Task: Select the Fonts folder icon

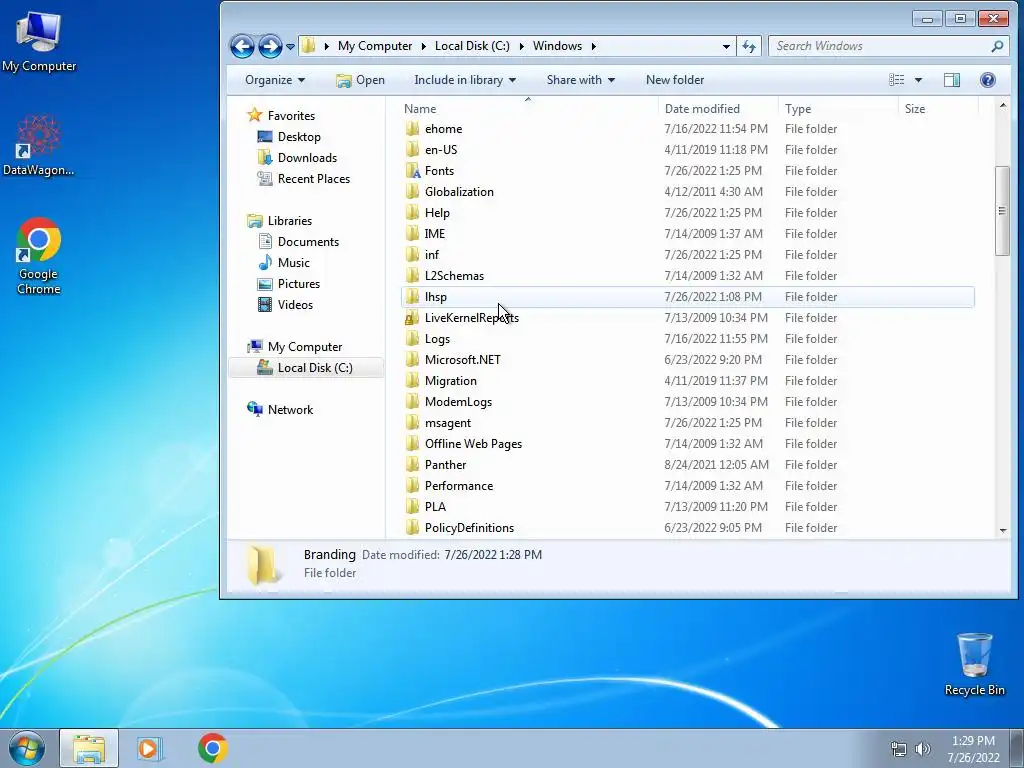Action: coord(412,170)
